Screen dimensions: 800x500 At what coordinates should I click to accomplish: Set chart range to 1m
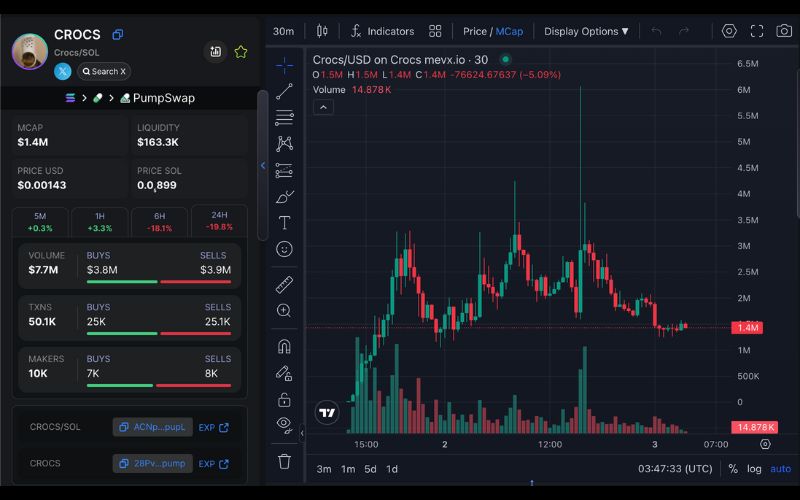348,469
